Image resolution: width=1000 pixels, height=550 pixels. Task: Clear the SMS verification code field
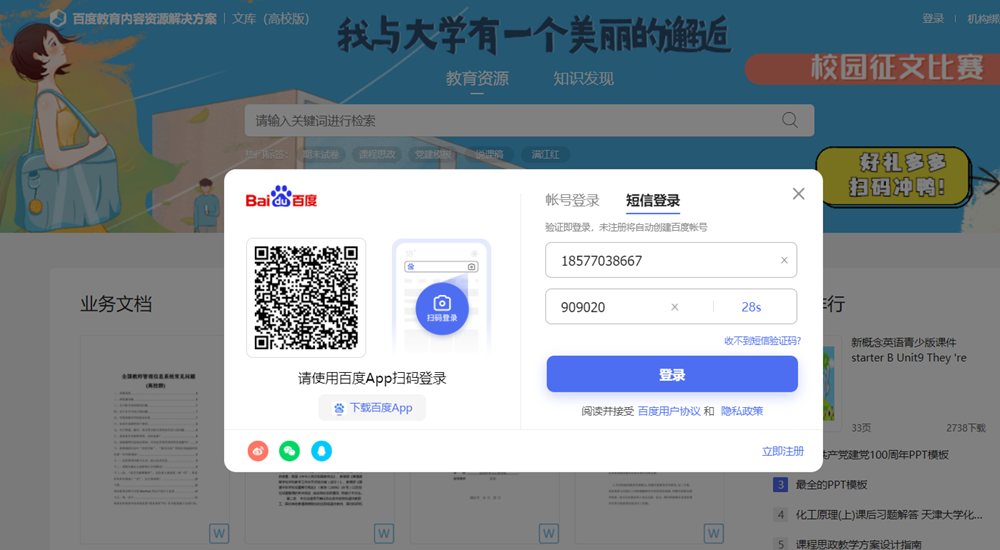click(x=674, y=307)
